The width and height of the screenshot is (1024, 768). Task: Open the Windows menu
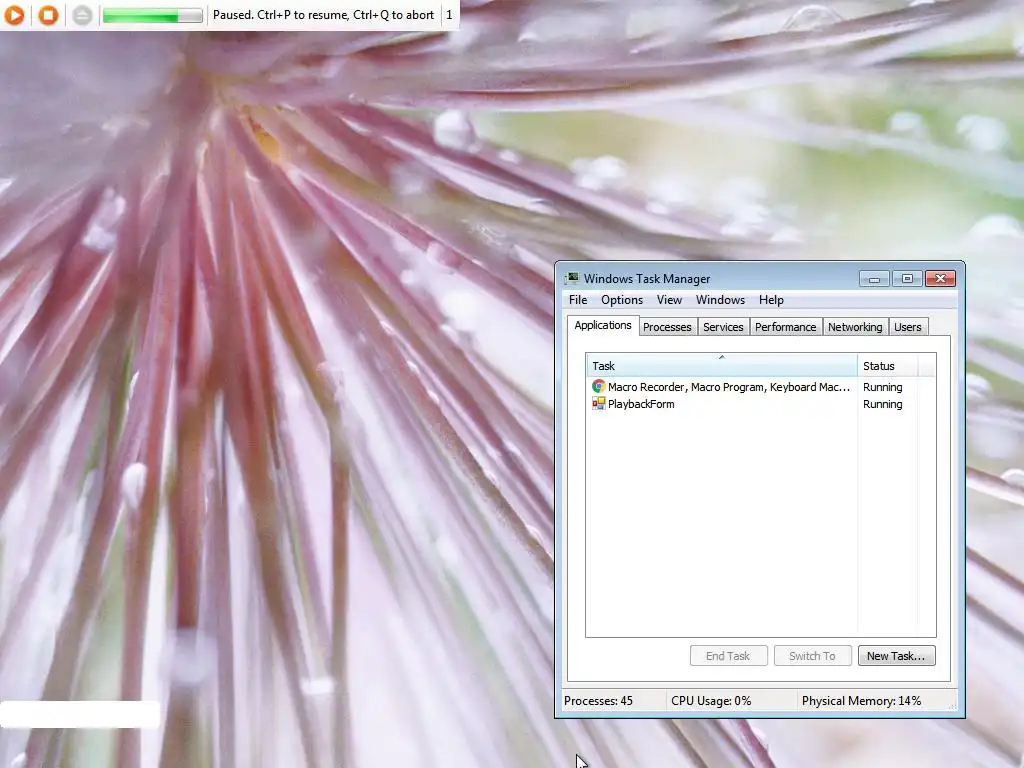coord(720,300)
